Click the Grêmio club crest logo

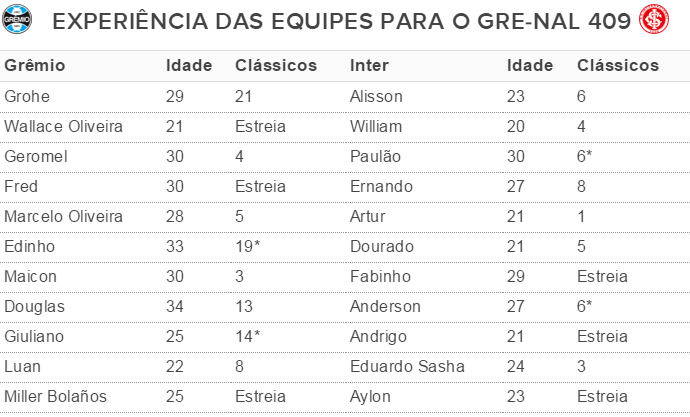(17, 19)
